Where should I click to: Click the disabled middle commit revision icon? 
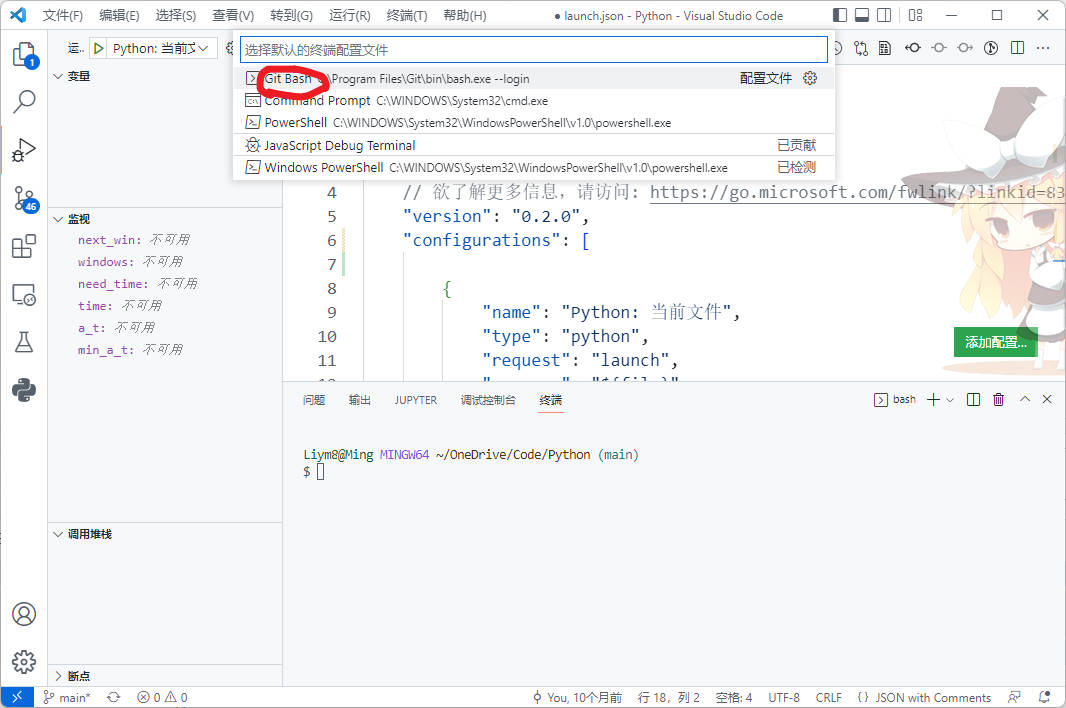point(939,48)
